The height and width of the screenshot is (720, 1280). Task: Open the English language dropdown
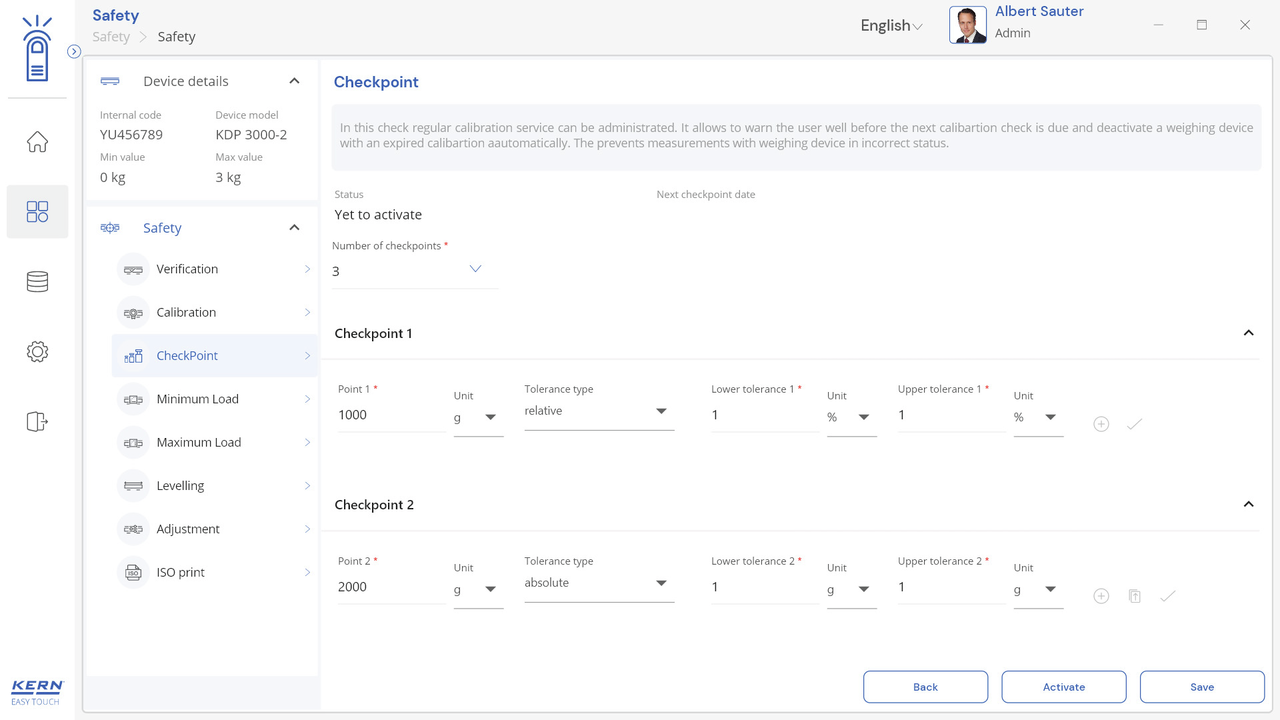(x=890, y=26)
